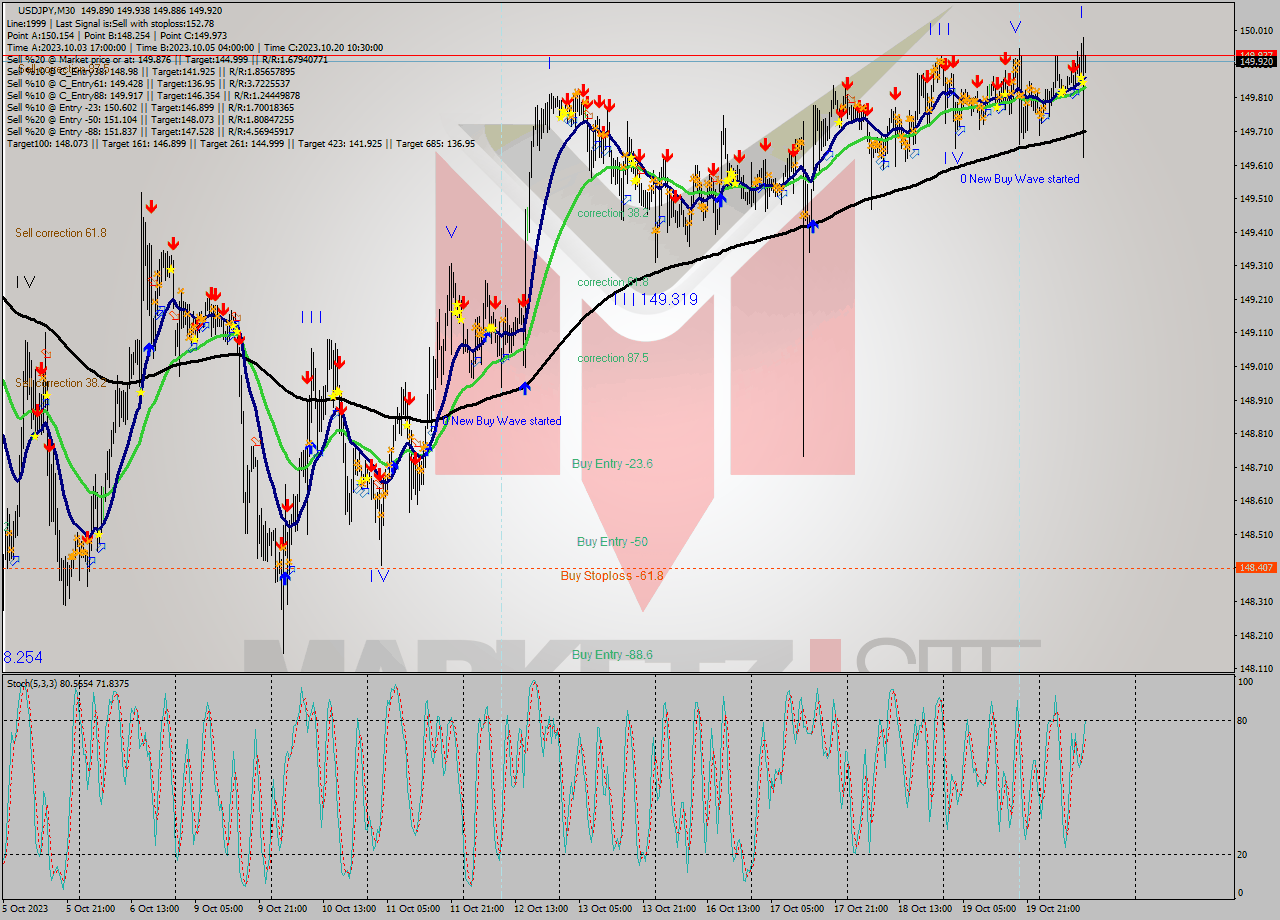
Task: Click the 'Sell %20 @ Entry -50: 151.104' row
Action: [149, 119]
